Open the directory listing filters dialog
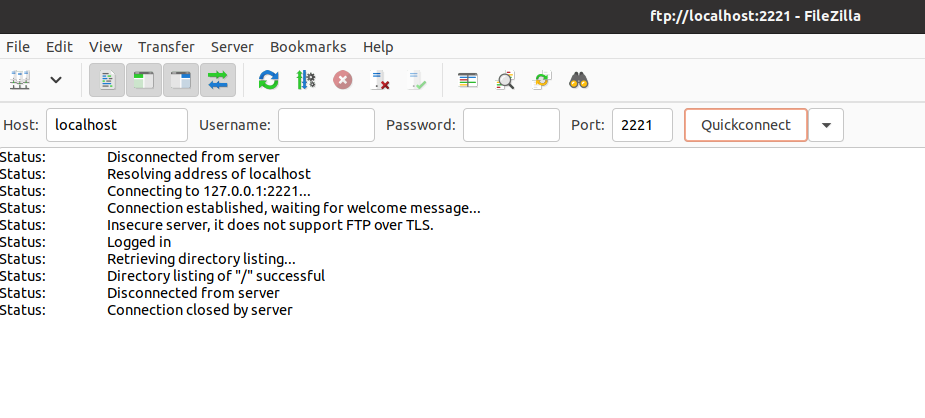Viewport: 925px width, 418px height. 468,80
